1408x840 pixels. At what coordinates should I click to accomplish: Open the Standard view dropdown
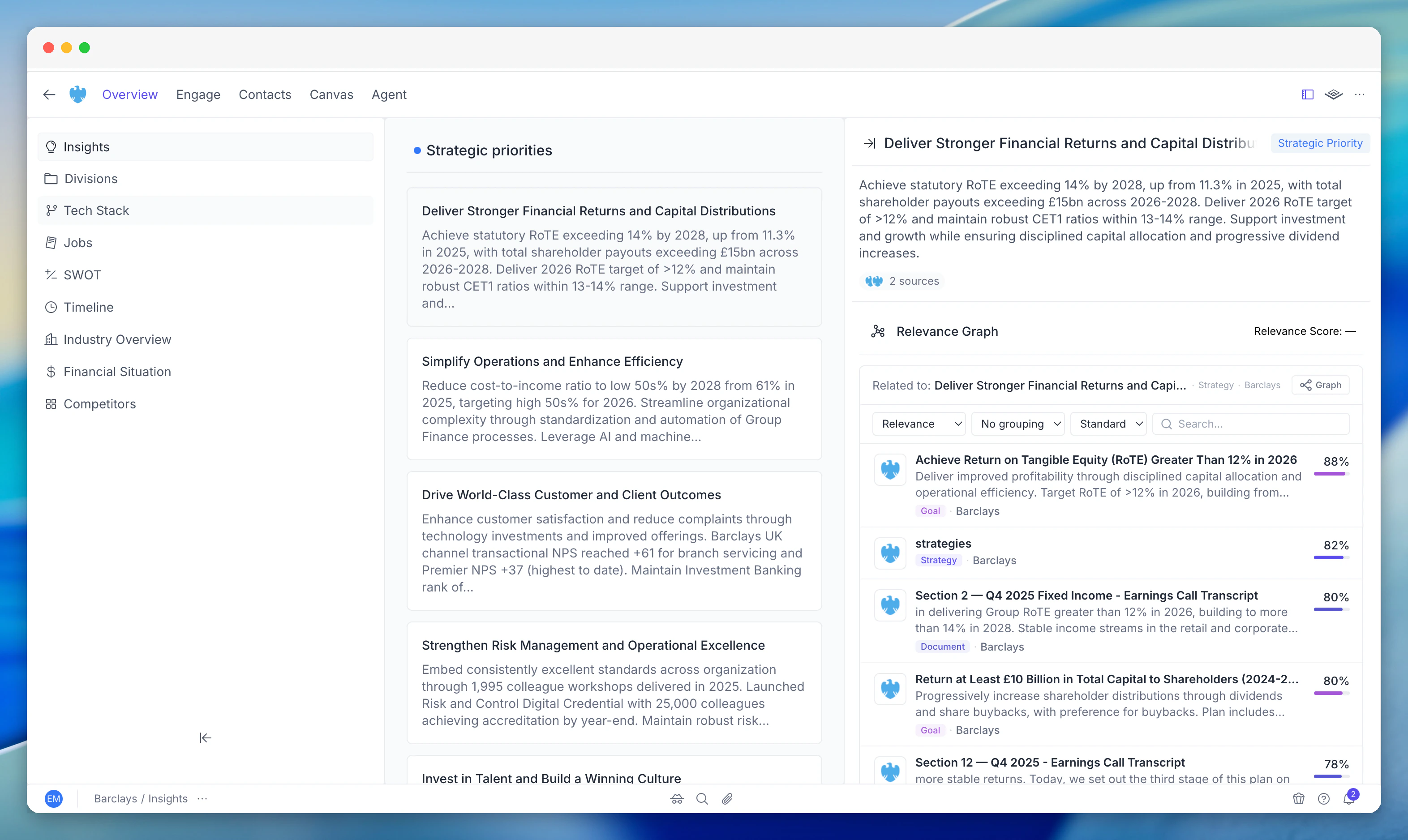[x=1108, y=424]
